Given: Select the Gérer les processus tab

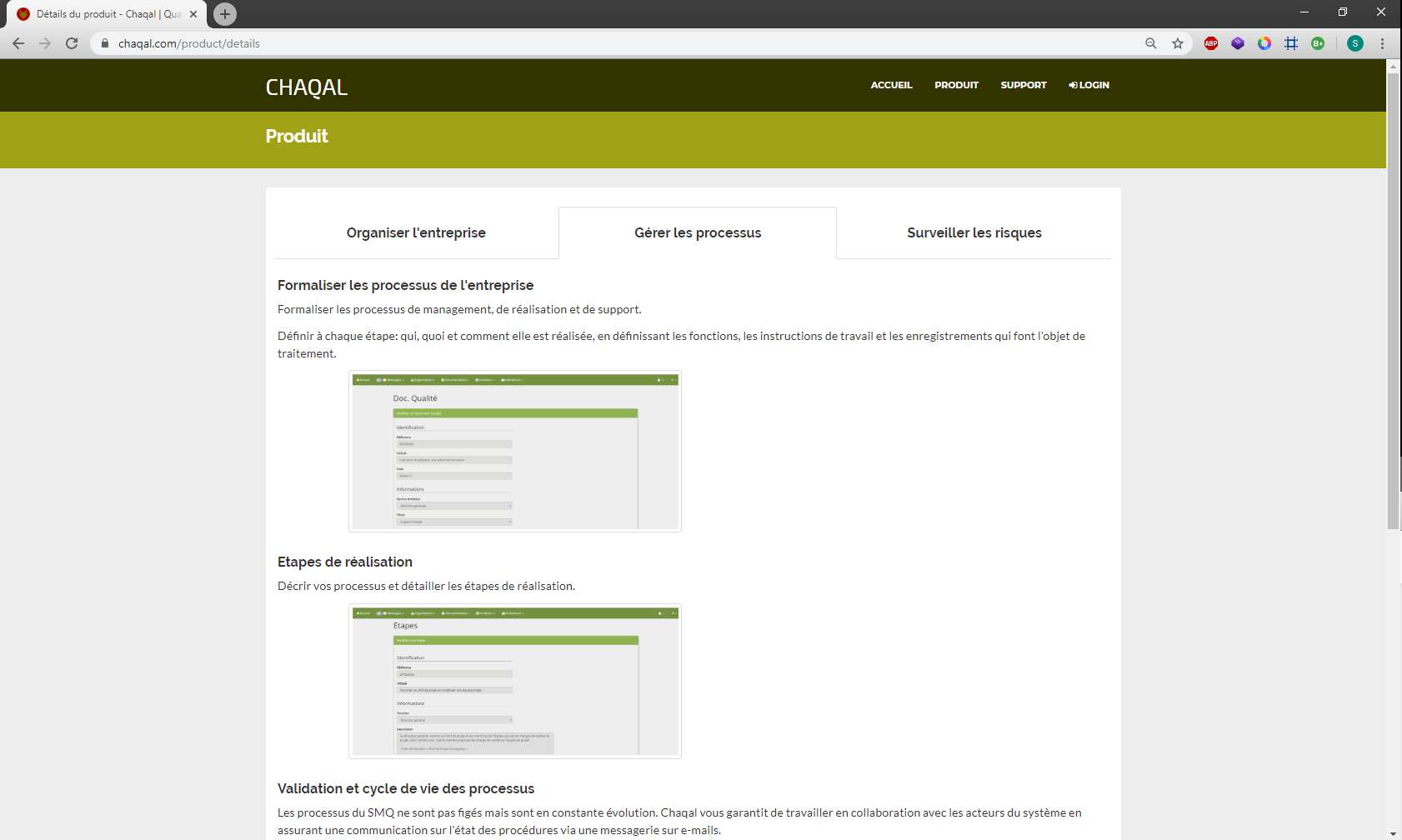Looking at the screenshot, I should pyautogui.click(x=698, y=232).
